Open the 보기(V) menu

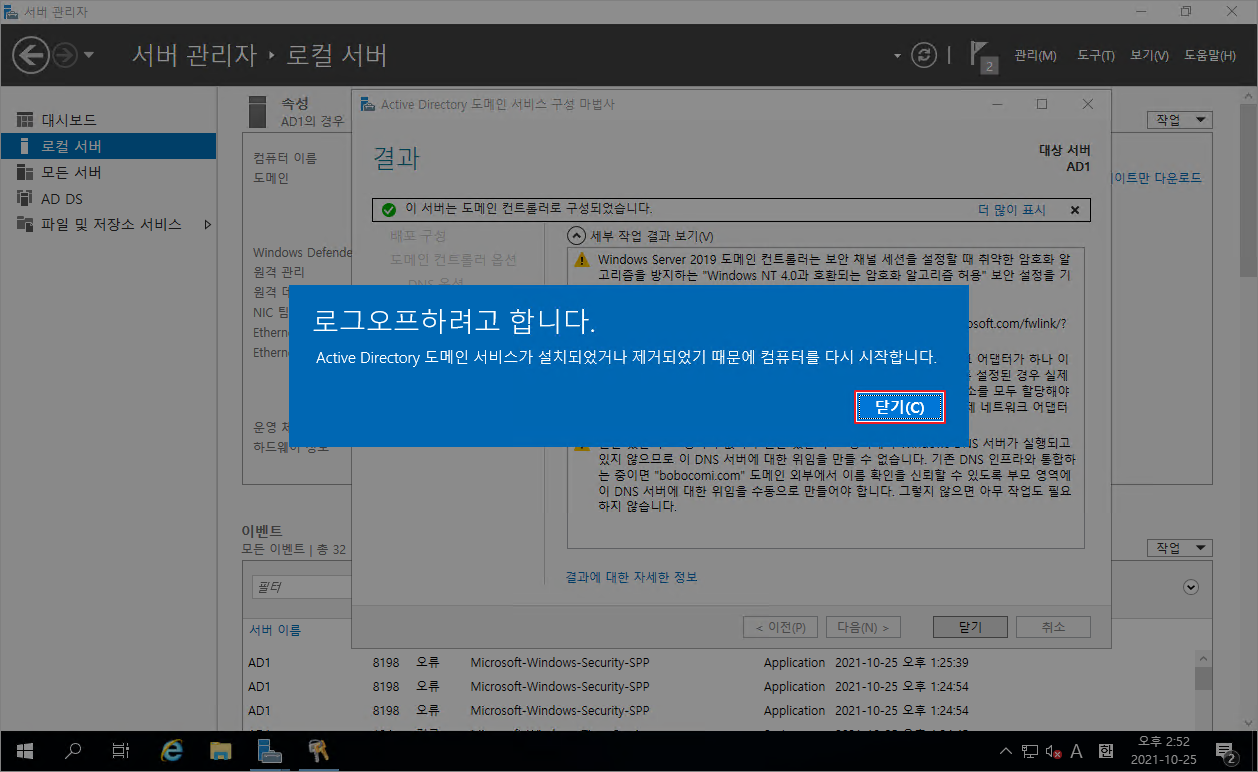coord(1149,56)
